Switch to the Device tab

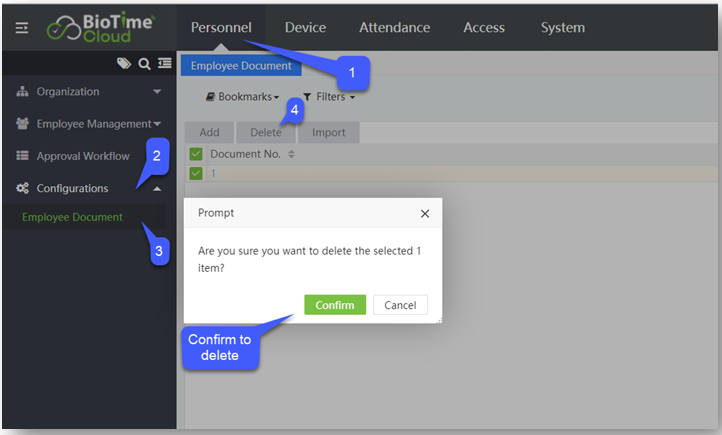click(x=305, y=27)
